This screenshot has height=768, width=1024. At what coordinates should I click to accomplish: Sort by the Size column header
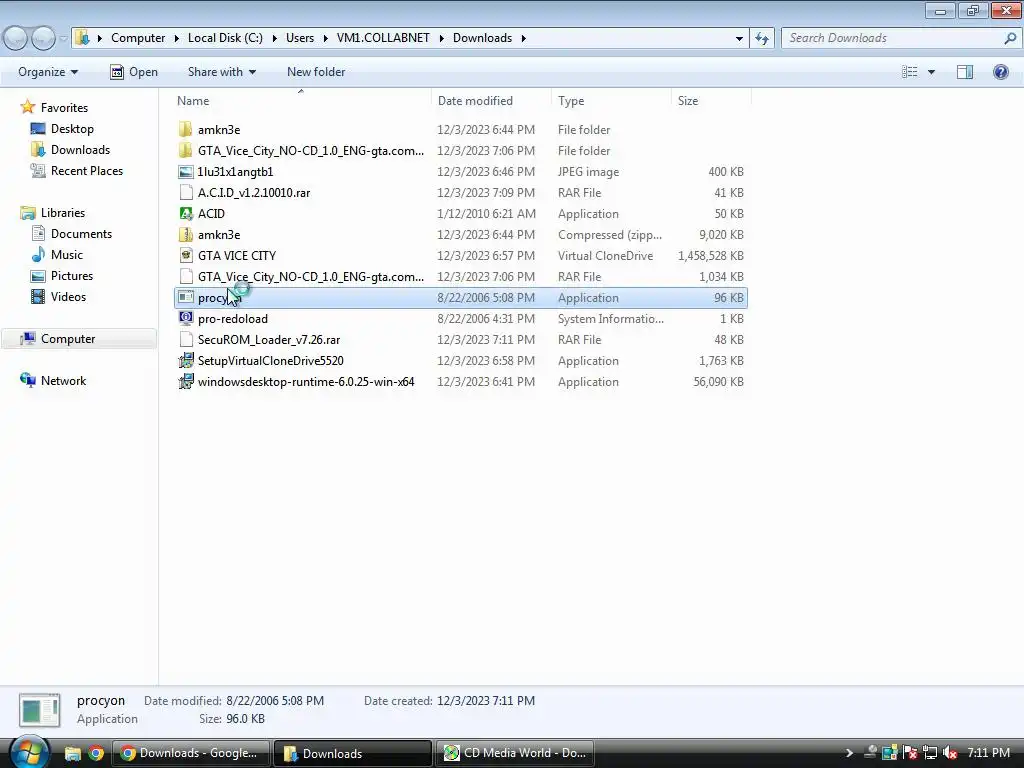[x=711, y=101]
